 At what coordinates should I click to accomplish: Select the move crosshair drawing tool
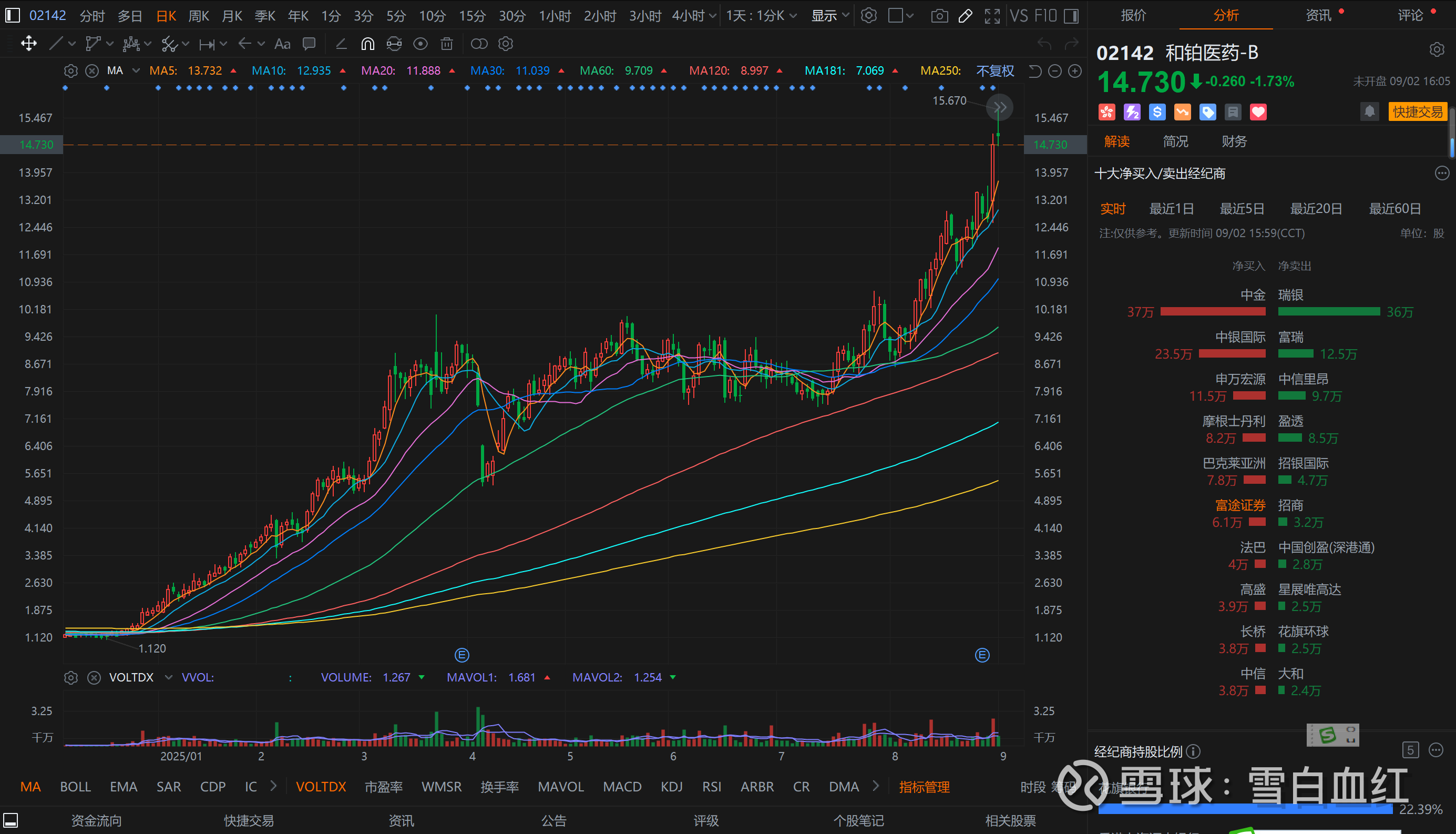tap(28, 44)
